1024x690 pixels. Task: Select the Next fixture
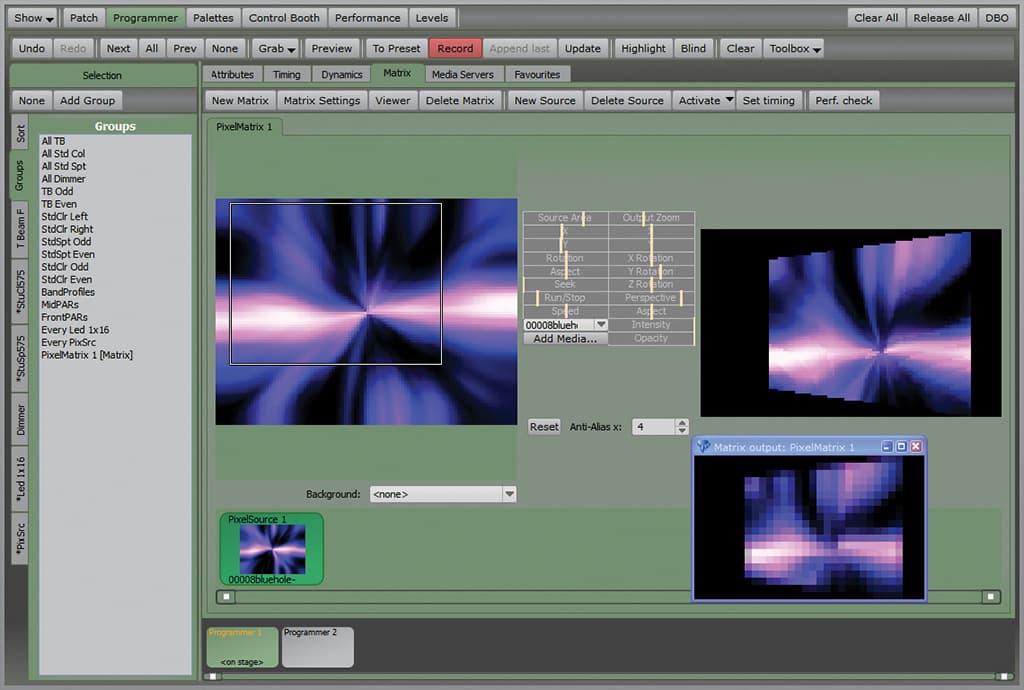(x=118, y=48)
